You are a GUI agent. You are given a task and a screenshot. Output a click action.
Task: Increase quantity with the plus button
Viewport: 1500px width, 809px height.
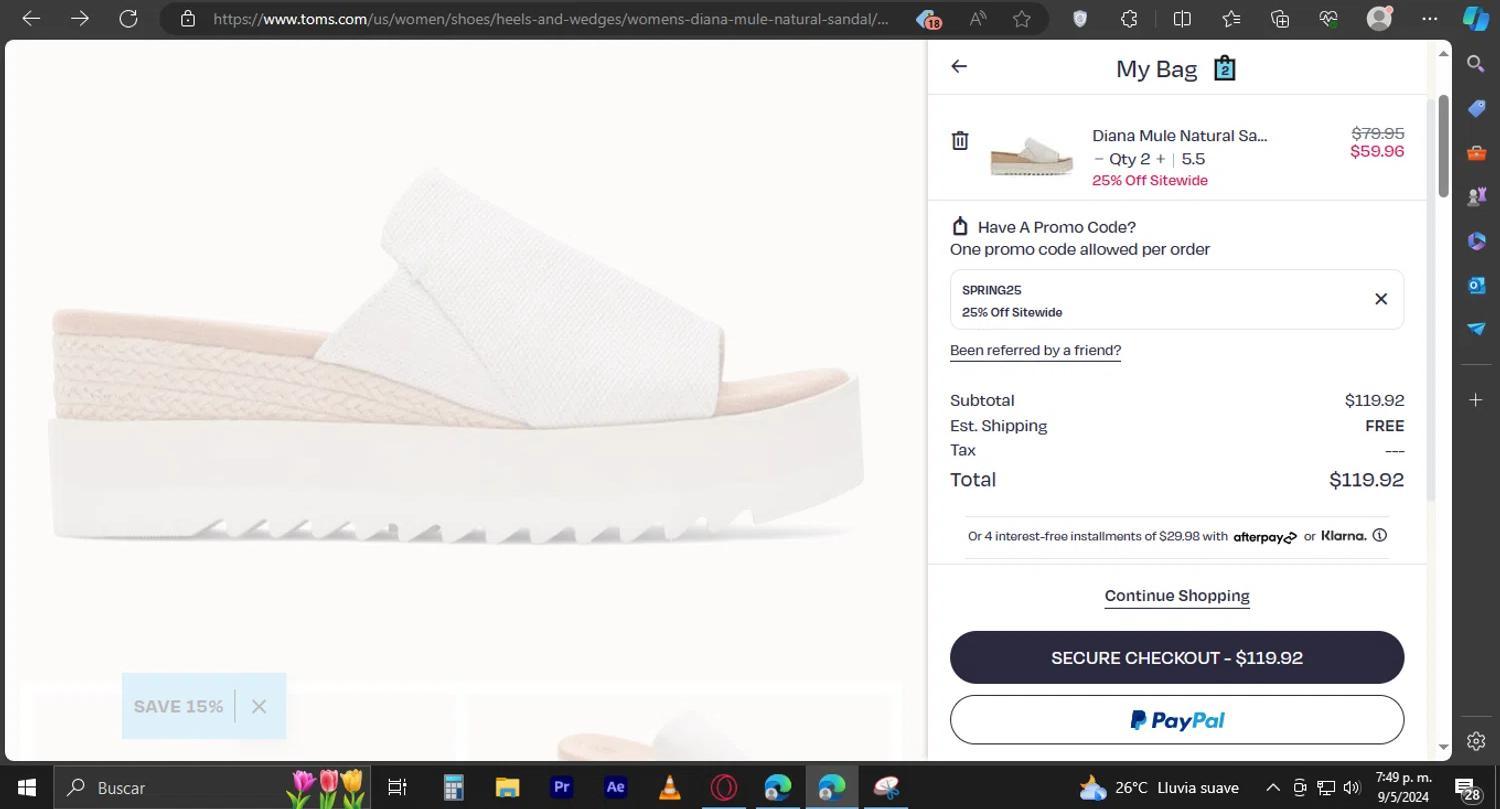pos(1160,159)
